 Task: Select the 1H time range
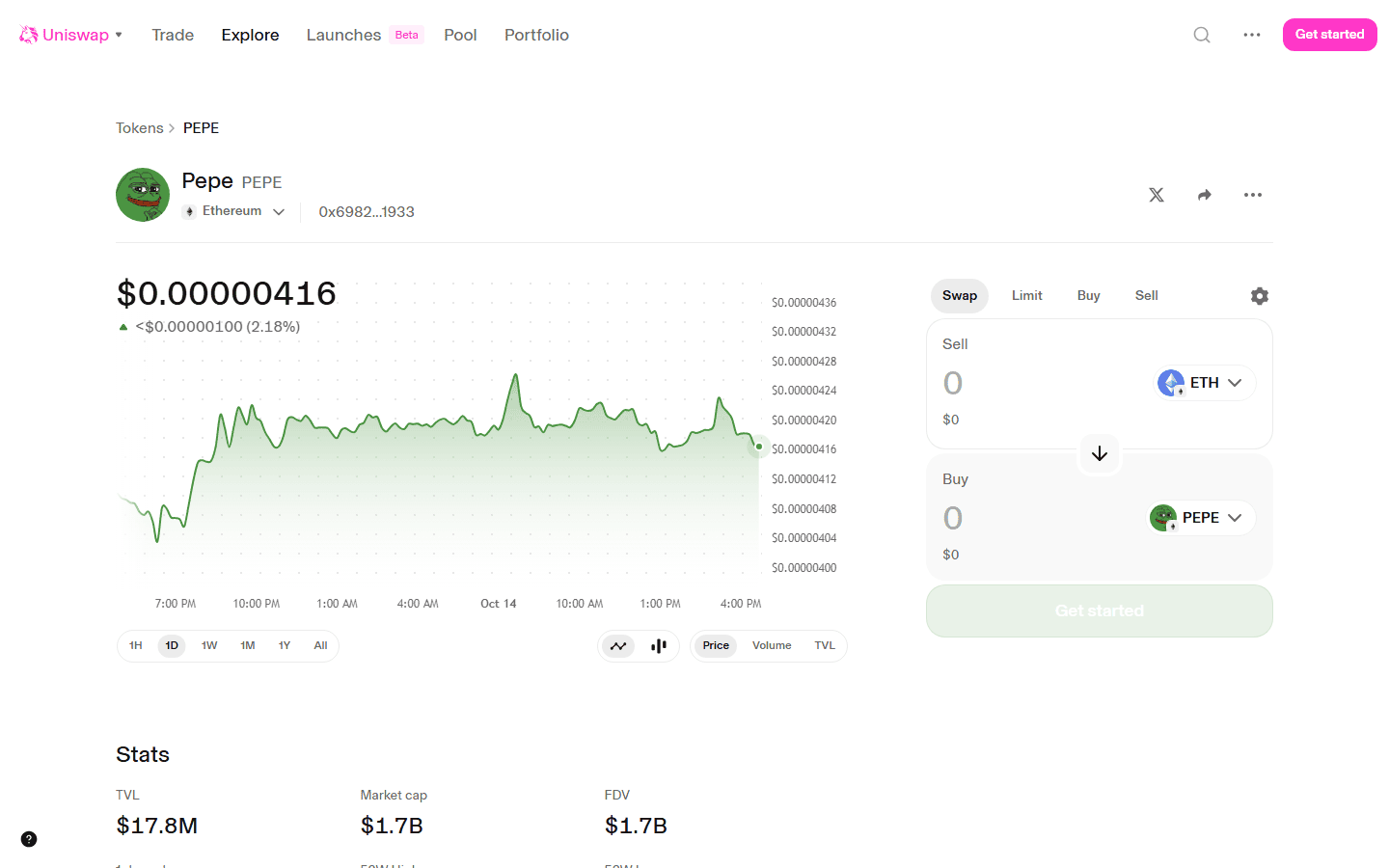[136, 646]
